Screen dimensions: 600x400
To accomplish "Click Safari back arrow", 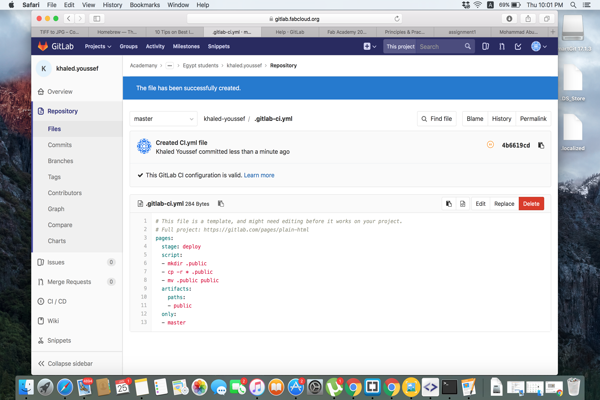I will click(68, 18).
